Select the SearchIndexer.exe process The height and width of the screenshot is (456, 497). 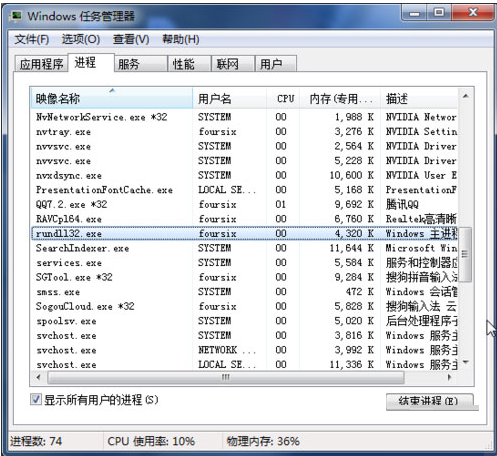244,248
